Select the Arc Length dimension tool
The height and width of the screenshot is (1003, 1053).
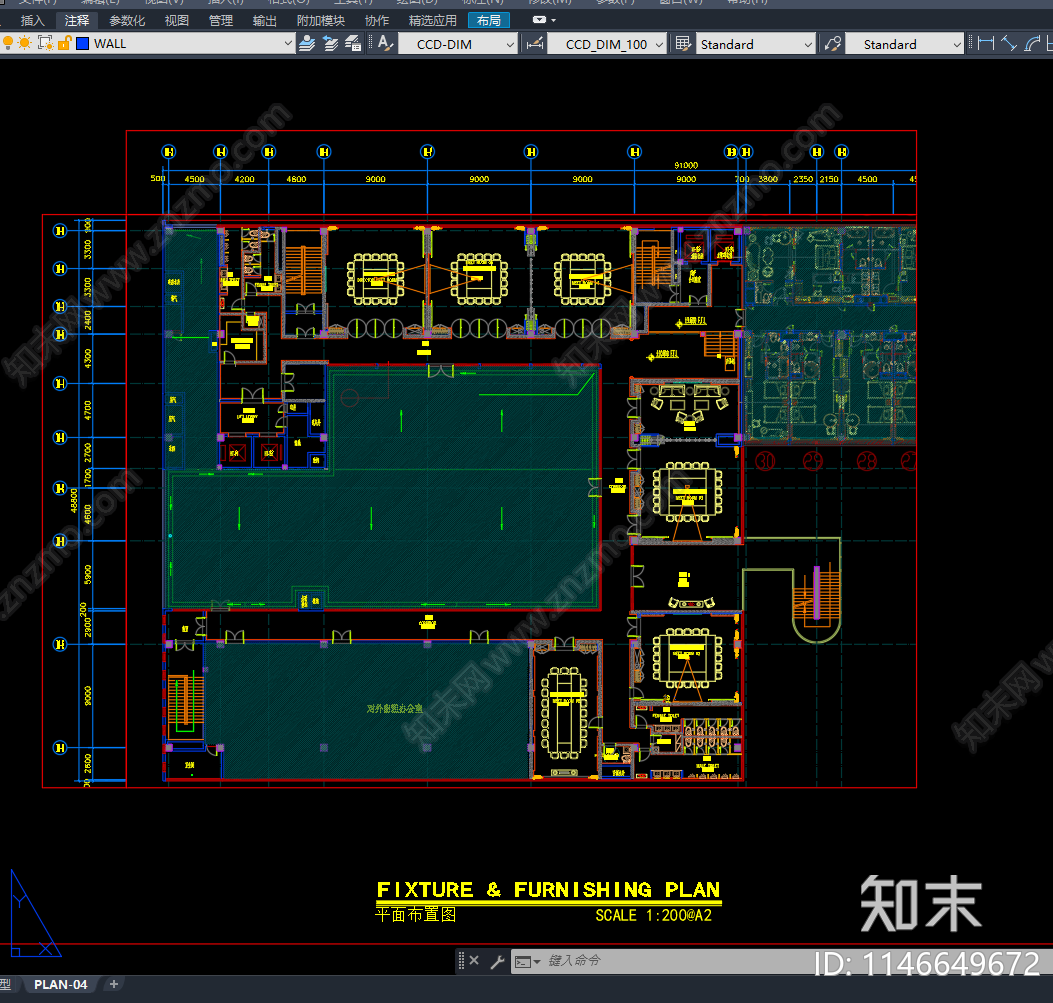coord(1032,44)
